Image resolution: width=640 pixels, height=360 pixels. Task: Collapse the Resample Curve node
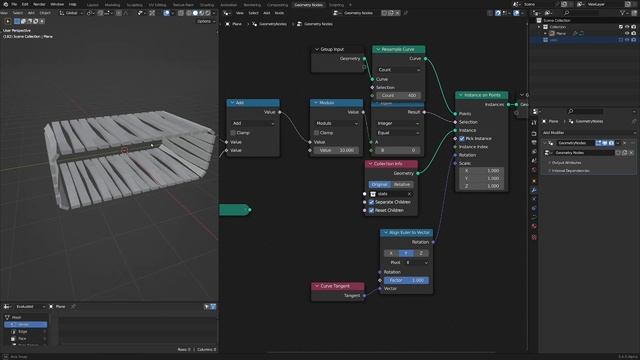(378, 49)
